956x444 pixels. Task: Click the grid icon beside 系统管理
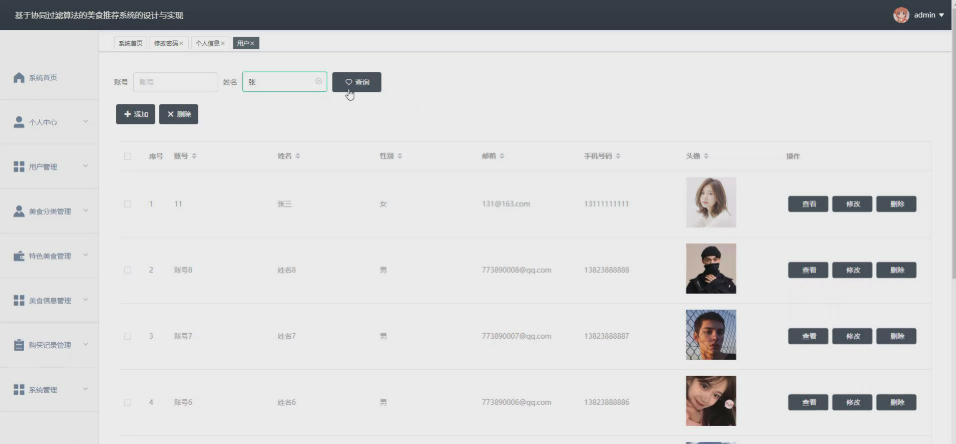[19, 389]
